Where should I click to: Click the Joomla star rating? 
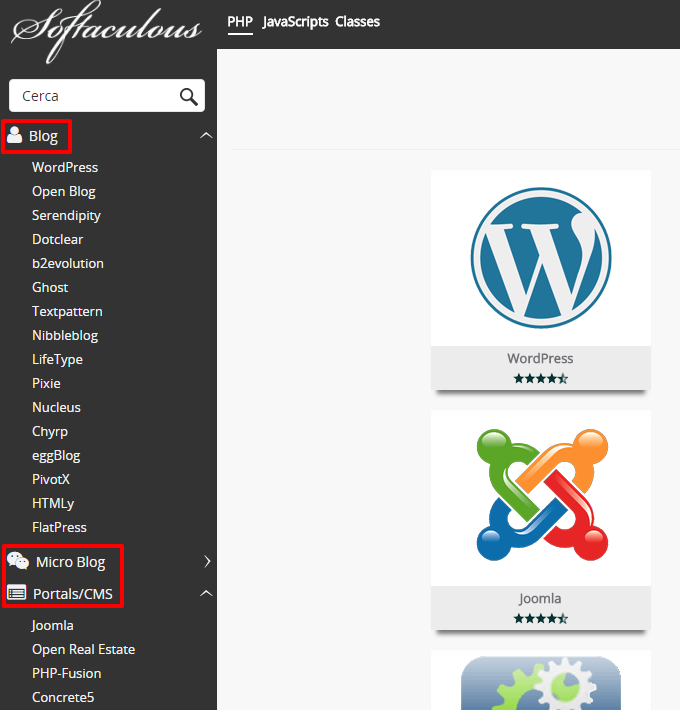tap(541, 619)
